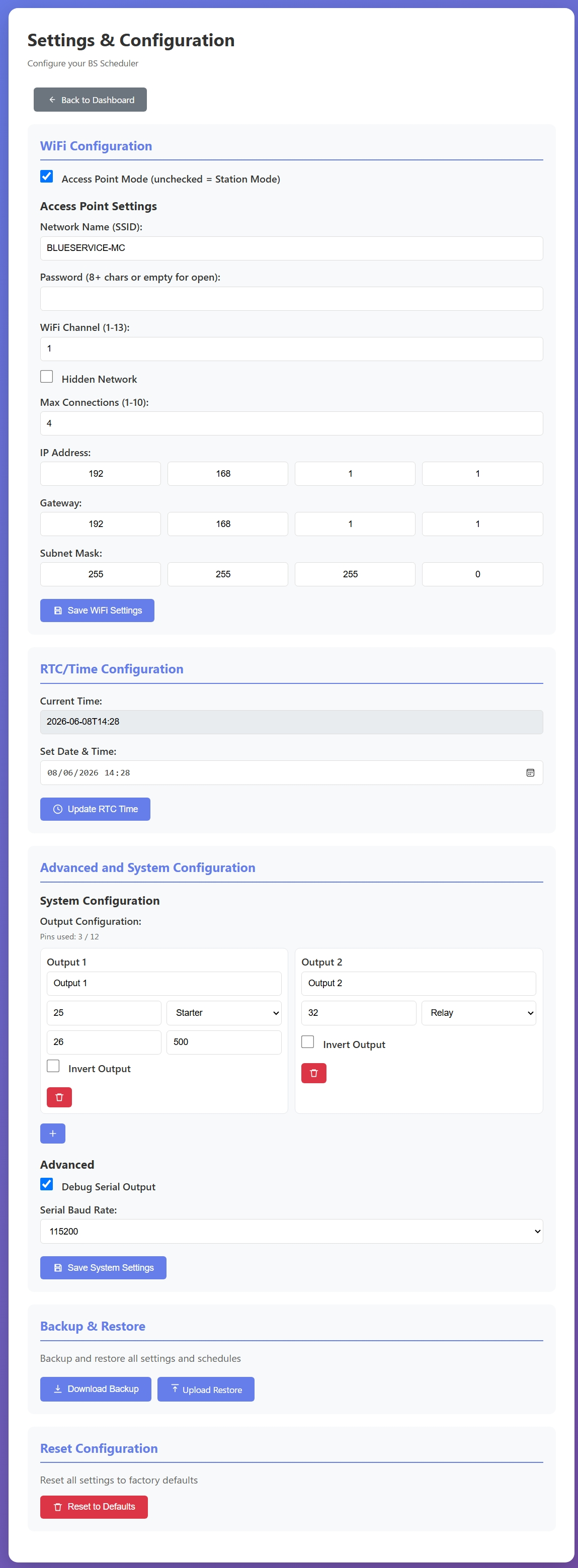Select first Subnet Mask octet 255
Screen dimensions: 578x1568
[101, 574]
